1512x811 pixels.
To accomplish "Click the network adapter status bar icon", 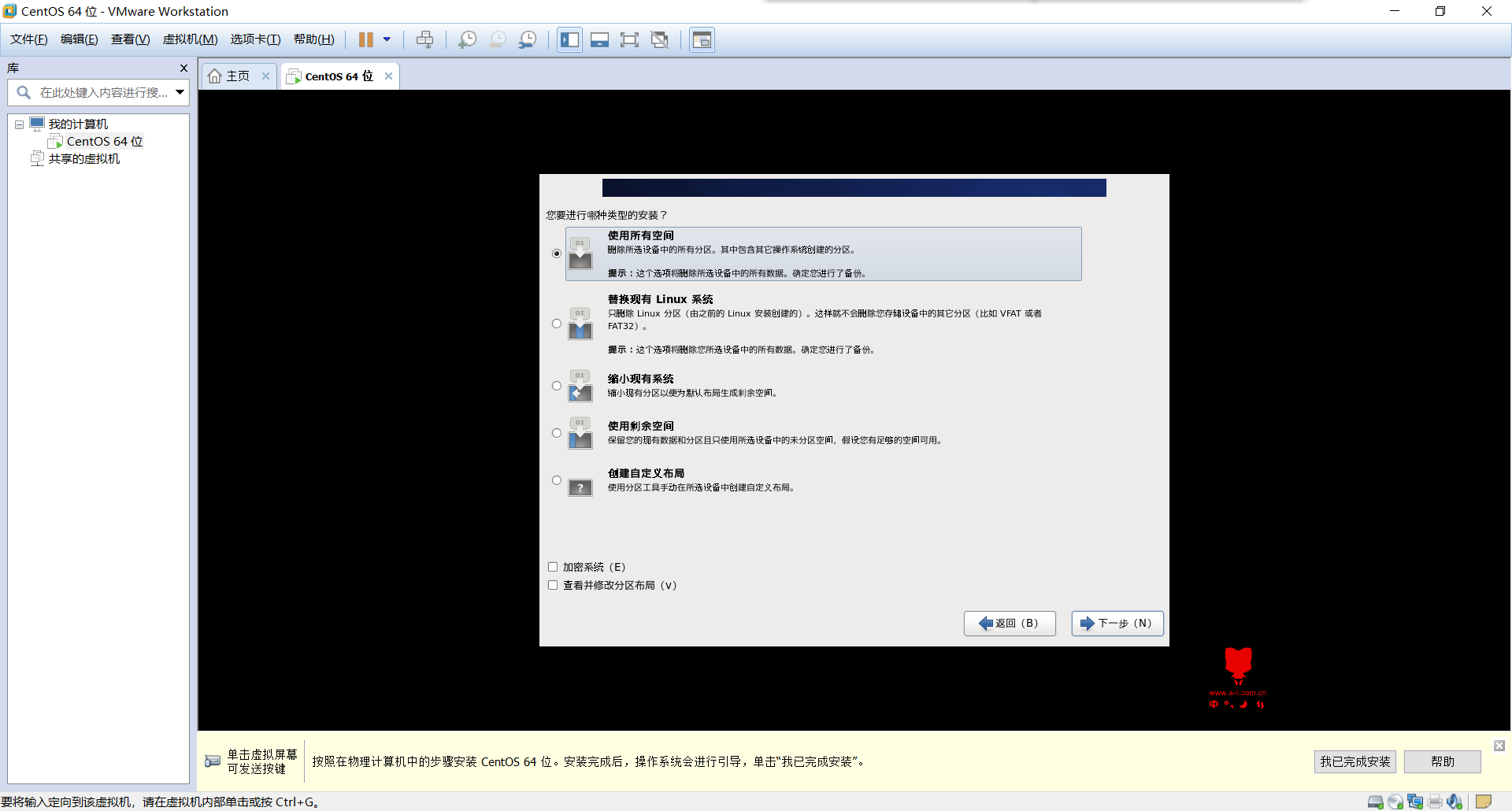I will tap(1415, 802).
